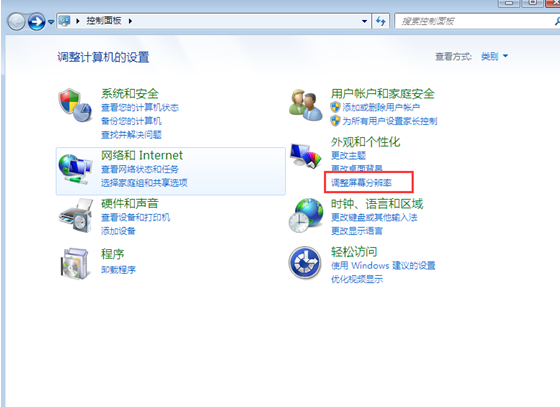Viewport: 560px width, 407px height.
Task: Open 查看设备和打印机 link
Action: click(136, 217)
